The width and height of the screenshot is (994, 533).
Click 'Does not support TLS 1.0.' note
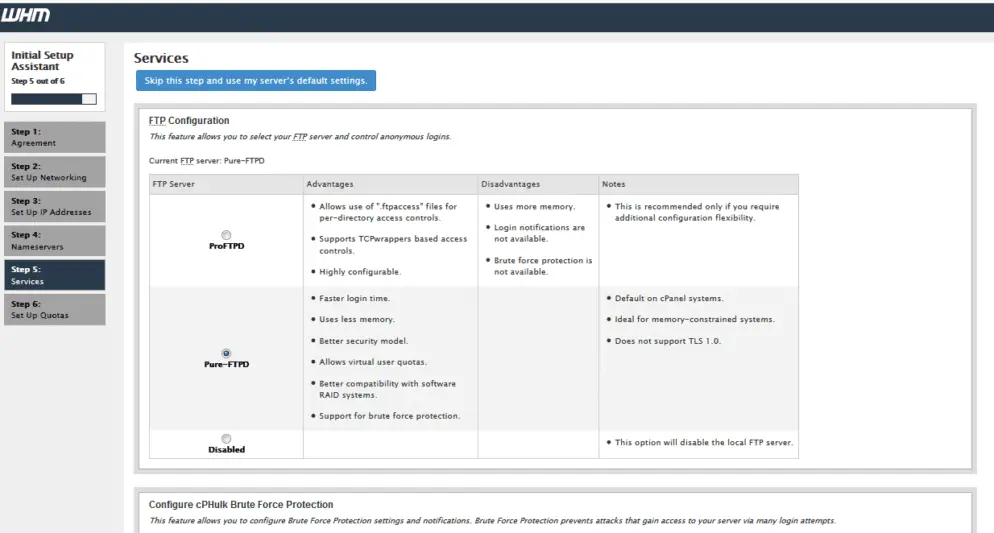click(x=668, y=341)
